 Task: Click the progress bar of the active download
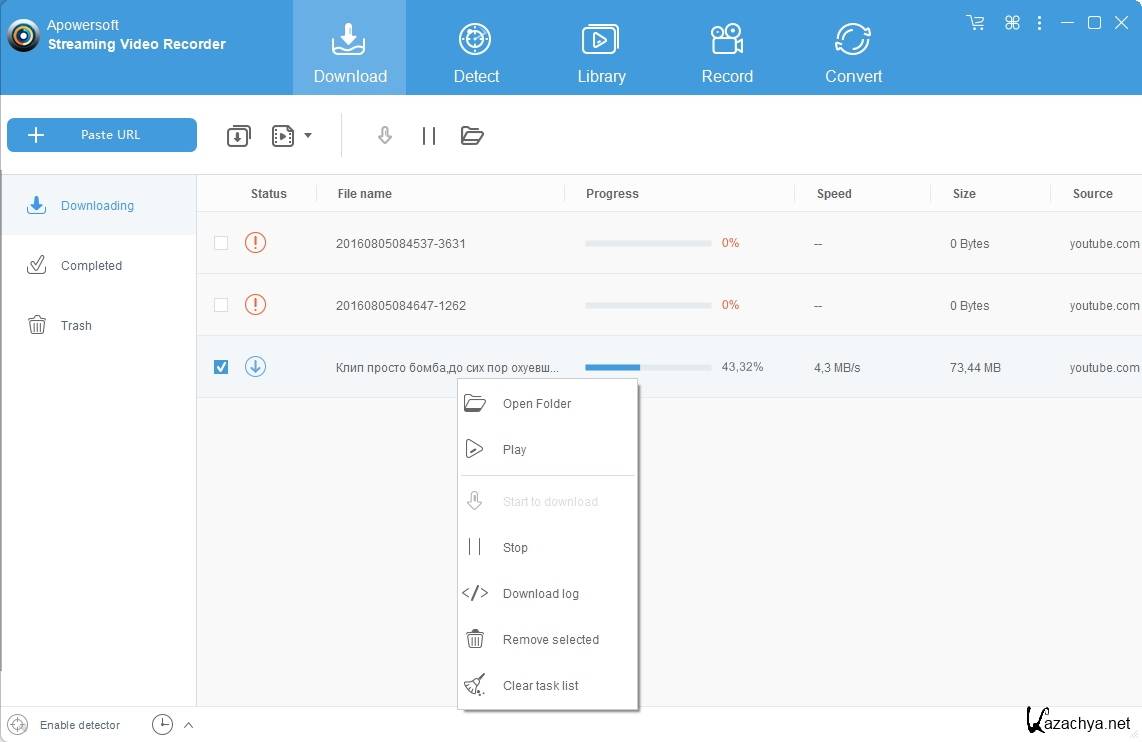point(648,368)
